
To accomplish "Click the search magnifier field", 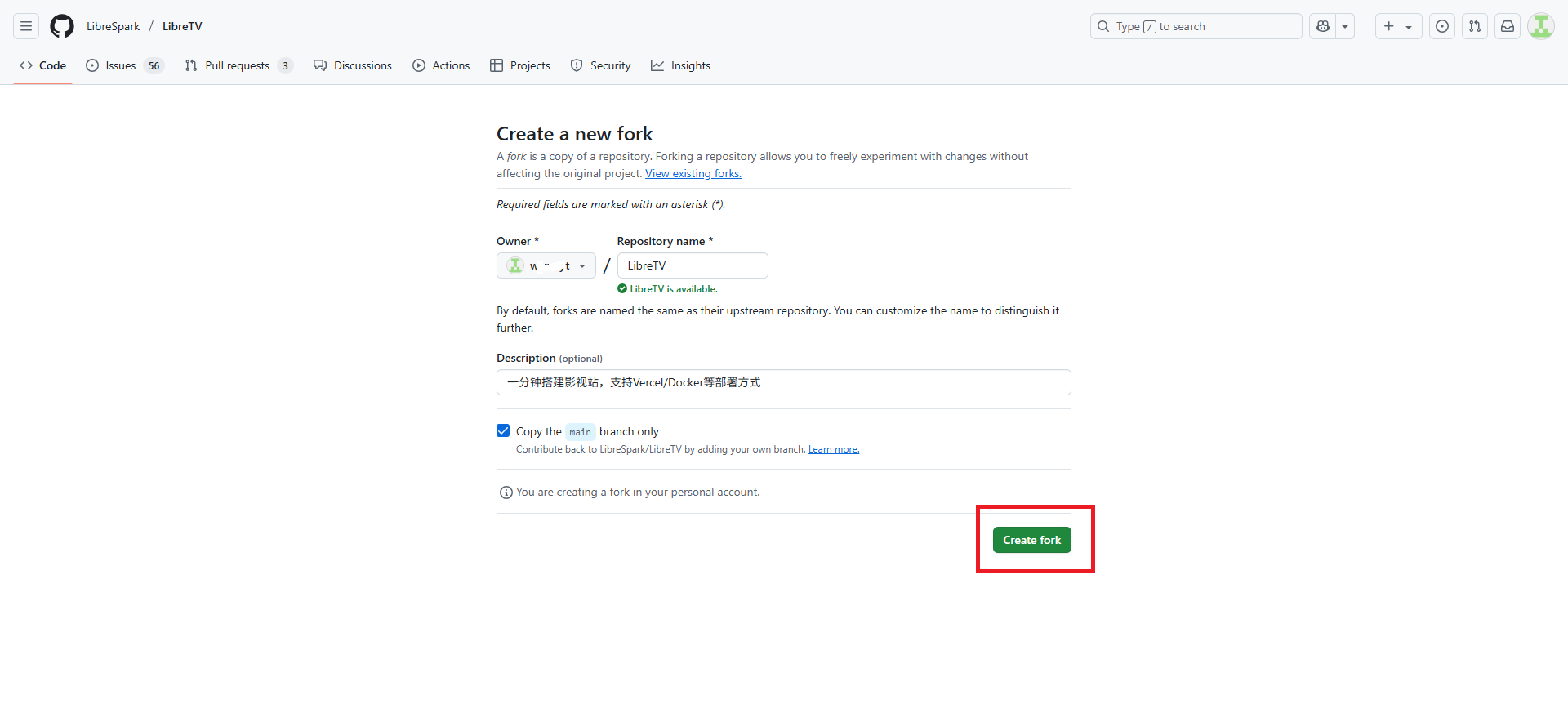I will click(x=1196, y=26).
